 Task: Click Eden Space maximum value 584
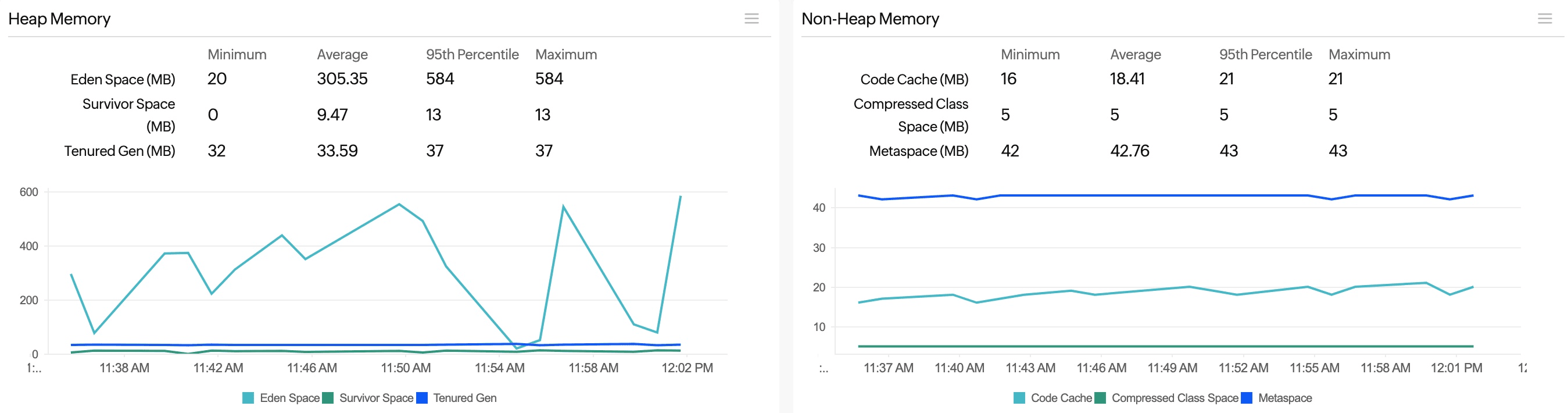click(x=549, y=79)
